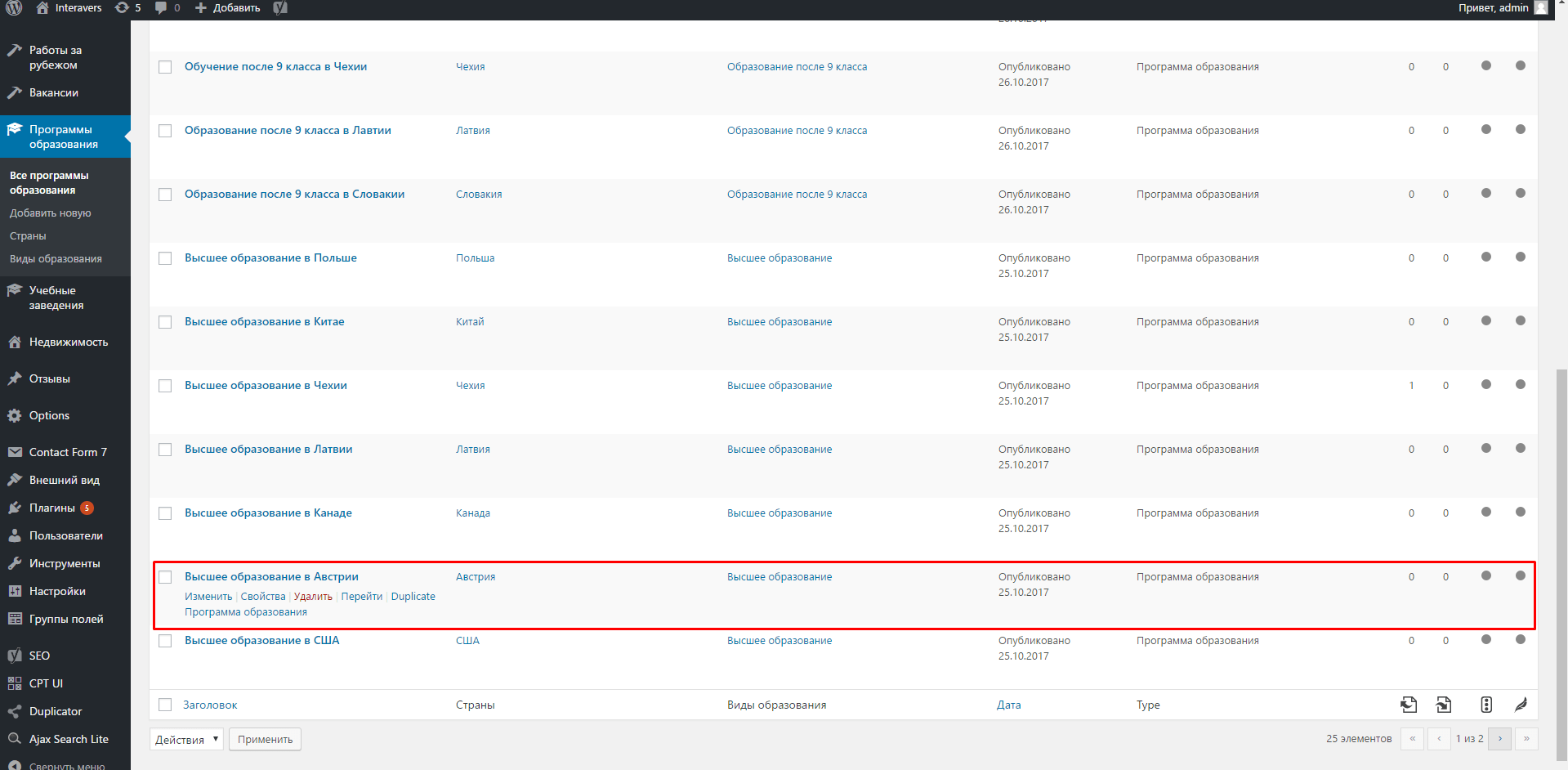
Task: Click the readability feather icon in the footer
Action: click(1521, 705)
